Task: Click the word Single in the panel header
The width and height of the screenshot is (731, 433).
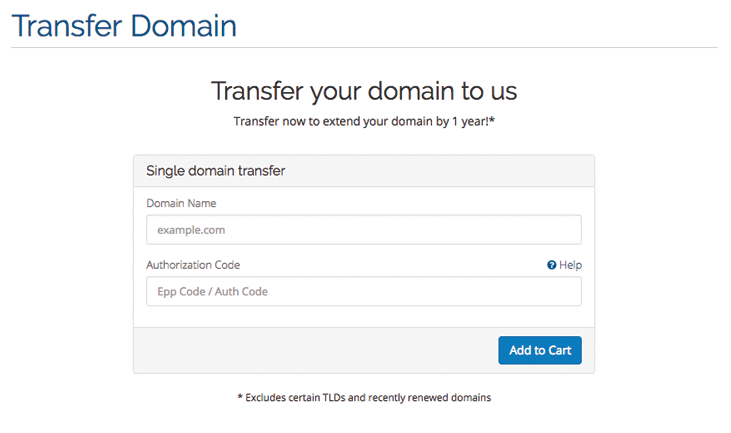Action: 165,171
